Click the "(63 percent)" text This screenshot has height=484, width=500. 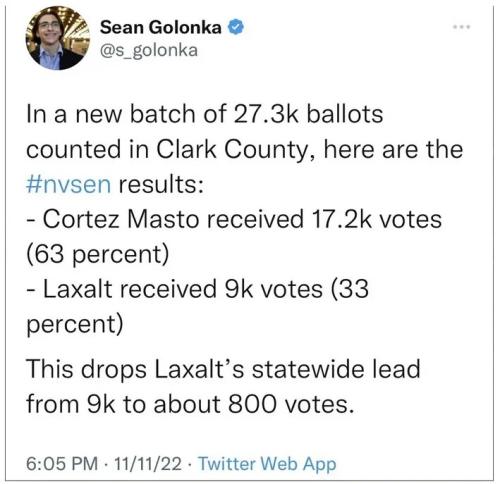(98, 255)
